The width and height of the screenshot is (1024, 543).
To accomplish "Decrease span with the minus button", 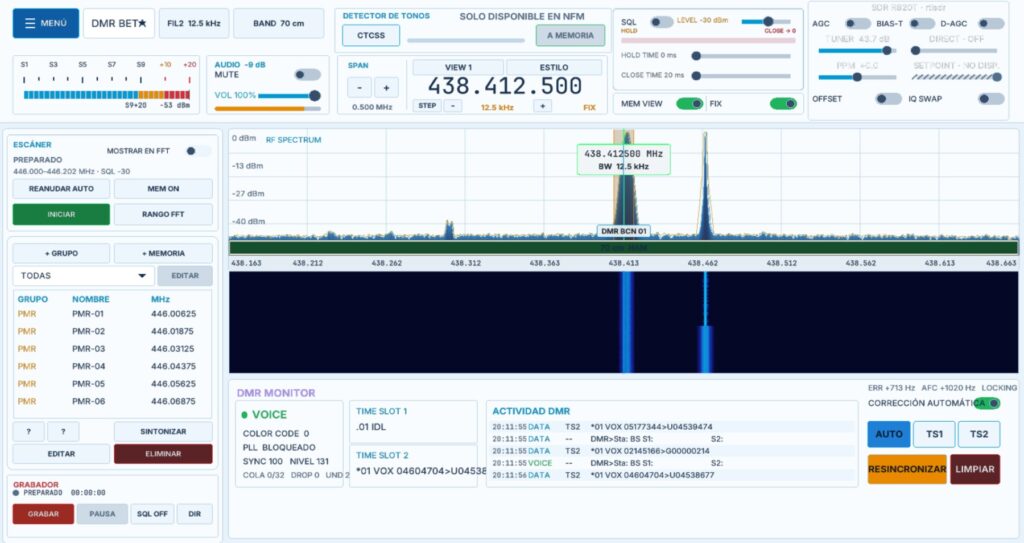I will (359, 88).
